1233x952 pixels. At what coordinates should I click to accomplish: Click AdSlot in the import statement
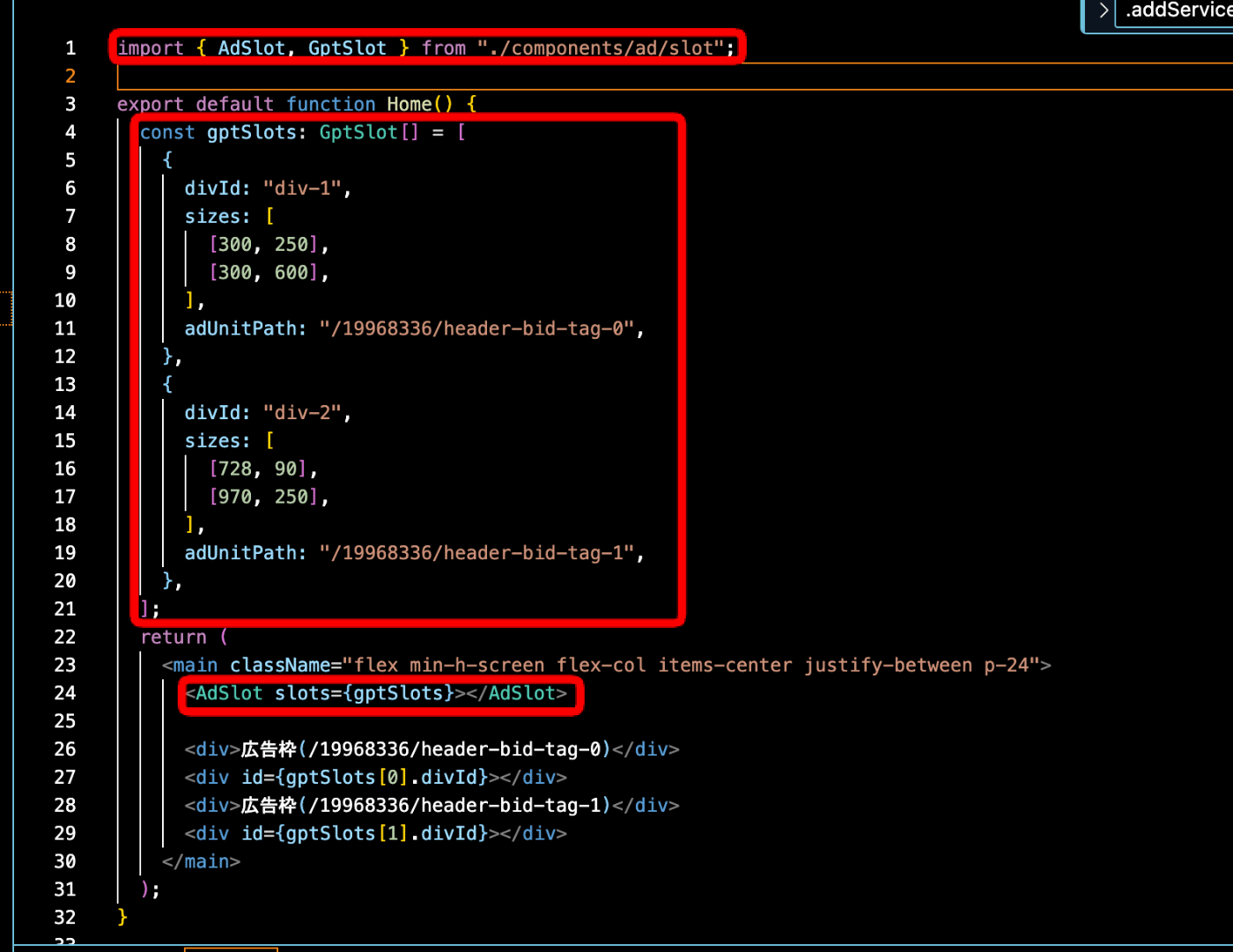(251, 48)
